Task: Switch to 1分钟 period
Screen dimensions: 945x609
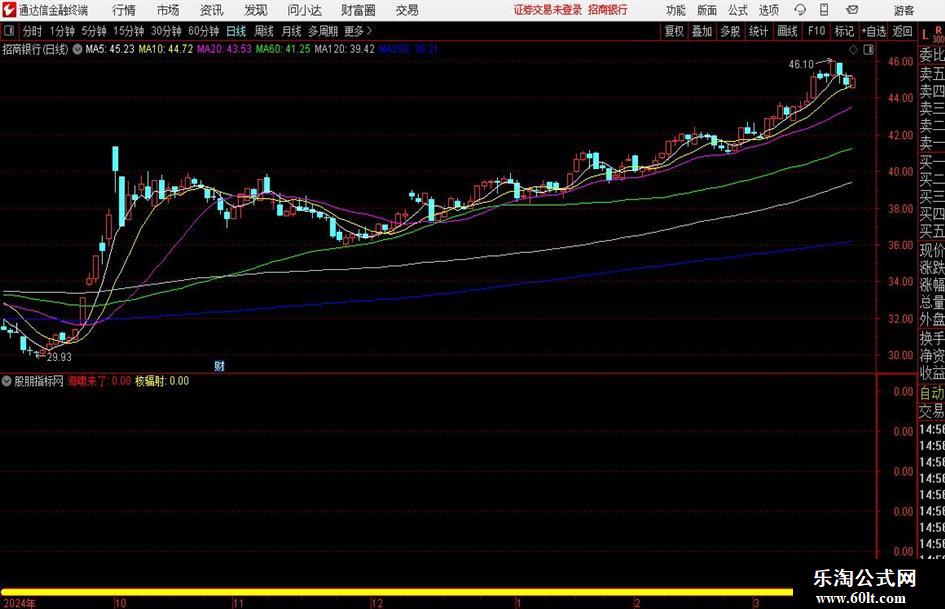Action: tap(62, 31)
